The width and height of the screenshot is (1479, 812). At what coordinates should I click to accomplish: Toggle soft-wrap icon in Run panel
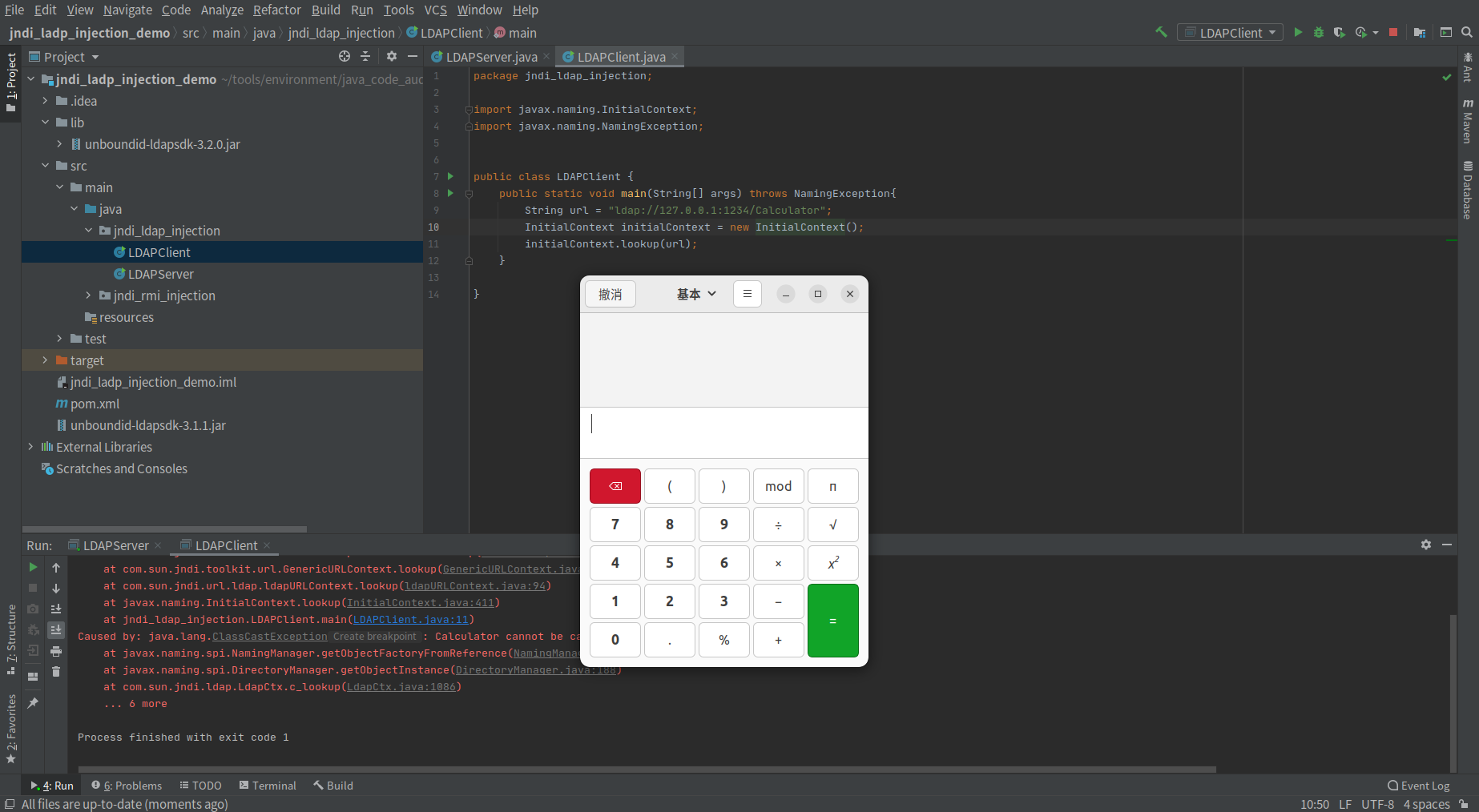click(x=56, y=609)
